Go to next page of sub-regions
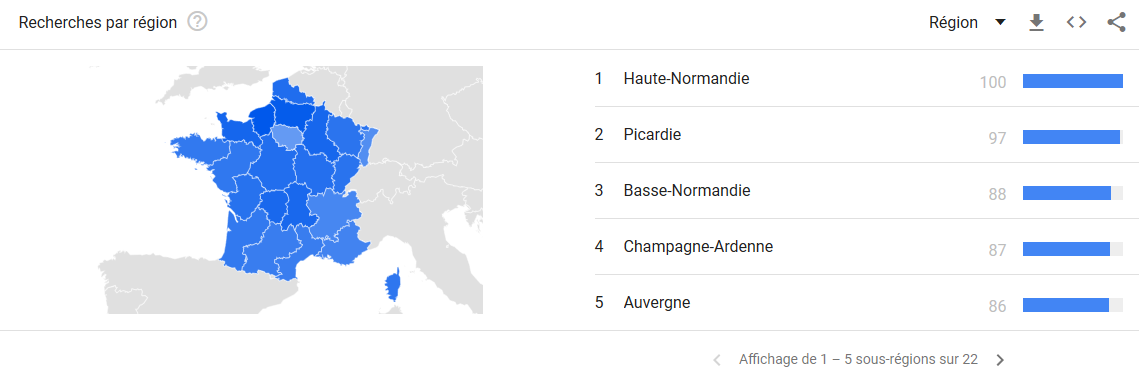The image size is (1139, 386). [x=1000, y=360]
